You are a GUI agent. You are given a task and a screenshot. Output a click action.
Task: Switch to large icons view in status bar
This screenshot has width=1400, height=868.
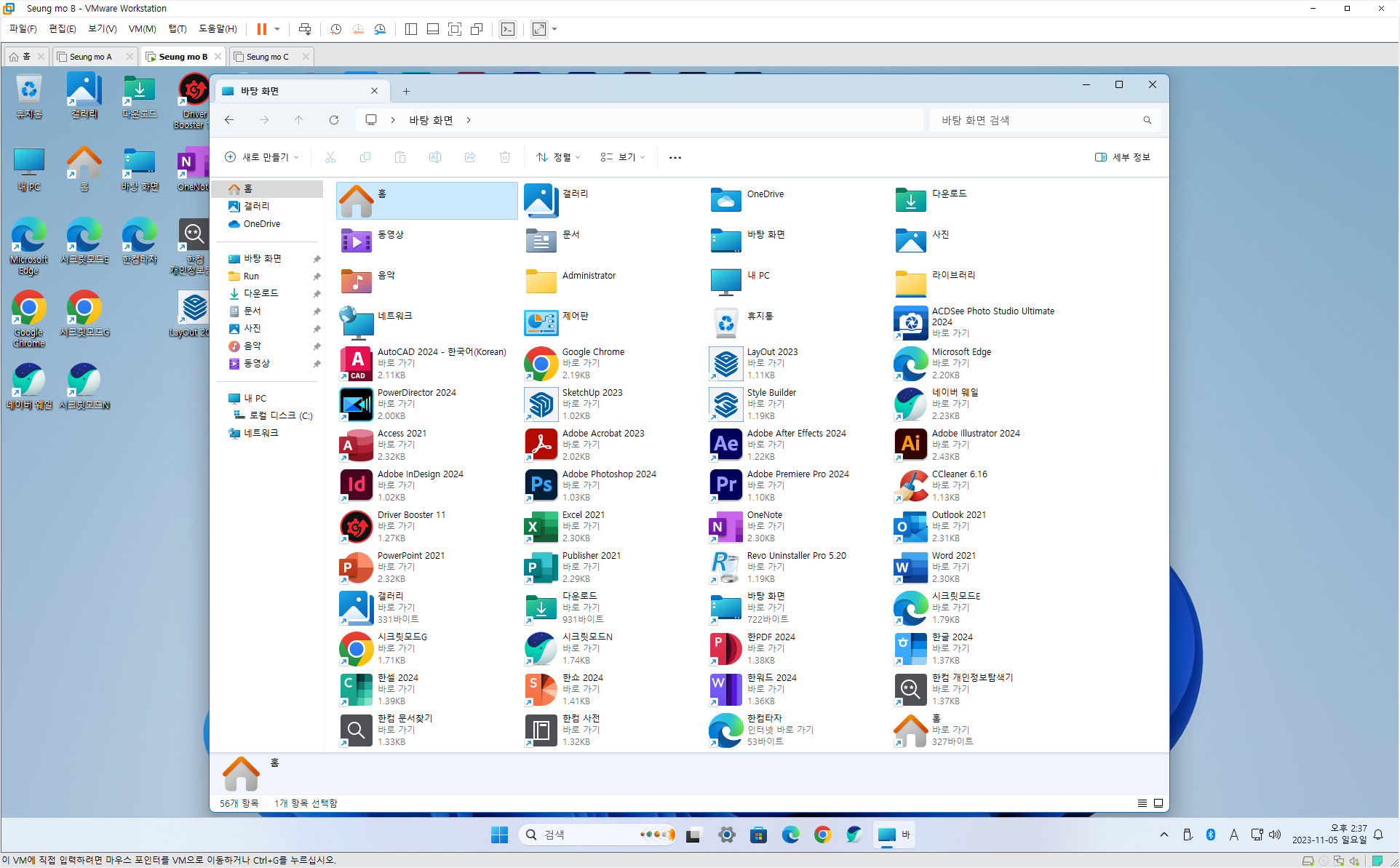coord(1158,803)
